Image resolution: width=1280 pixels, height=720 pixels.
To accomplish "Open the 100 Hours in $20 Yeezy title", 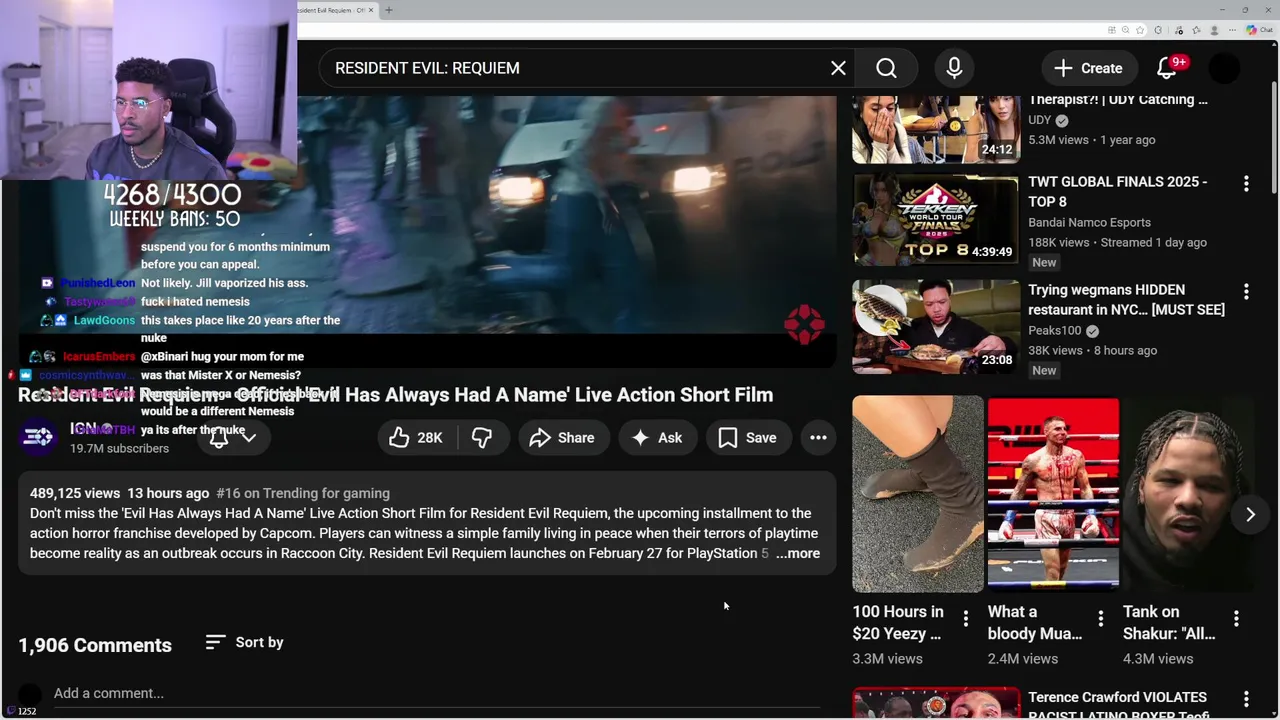I will point(898,622).
